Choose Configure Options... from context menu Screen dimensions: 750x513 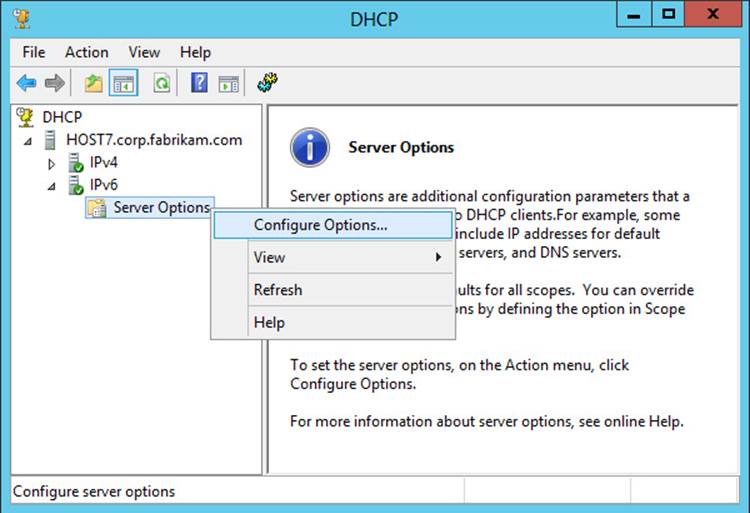(x=333, y=225)
